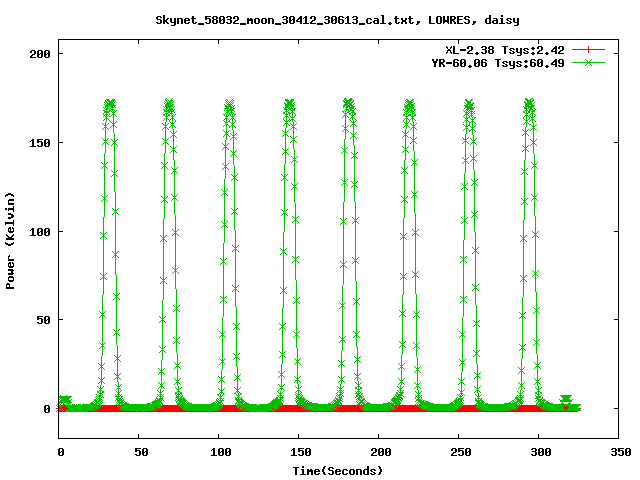
Task: Click the green legend line sample
Action: click(x=588, y=62)
